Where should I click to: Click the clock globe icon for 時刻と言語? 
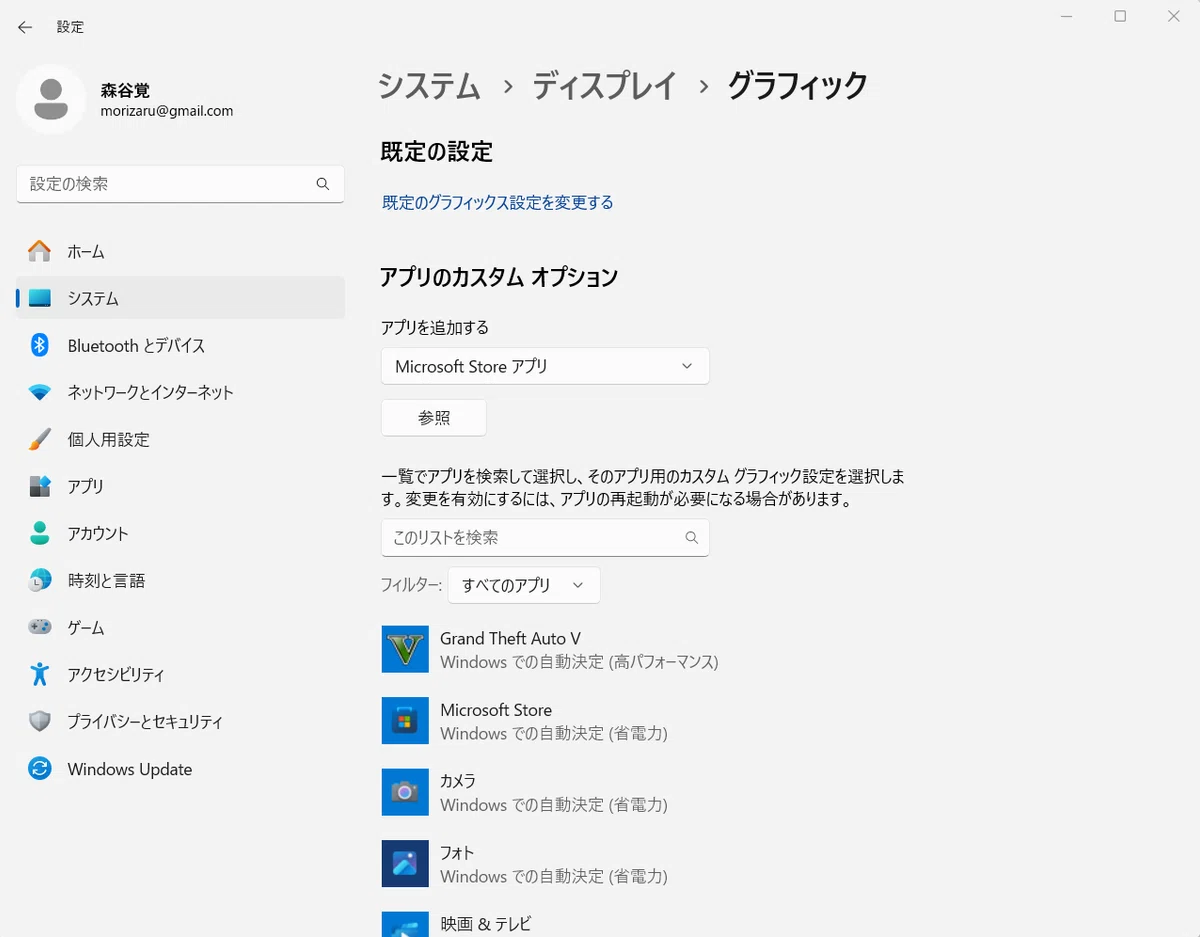pos(39,580)
